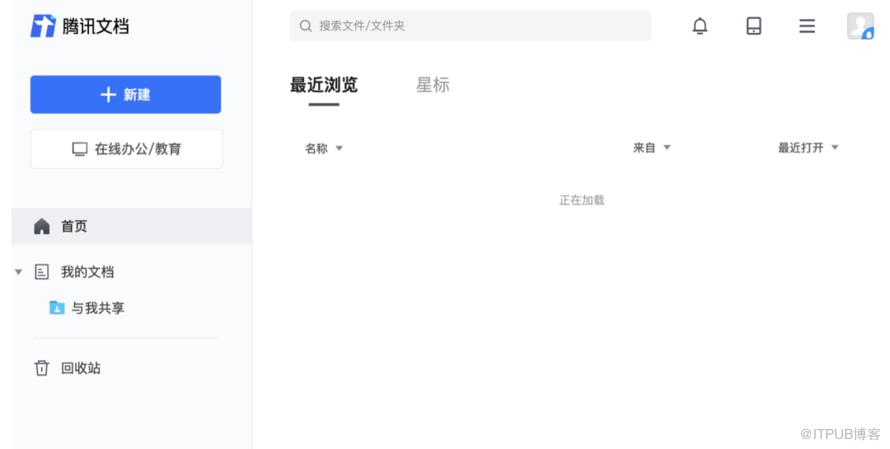890x449 pixels.
Task: Open the notification bell
Action: 700,26
